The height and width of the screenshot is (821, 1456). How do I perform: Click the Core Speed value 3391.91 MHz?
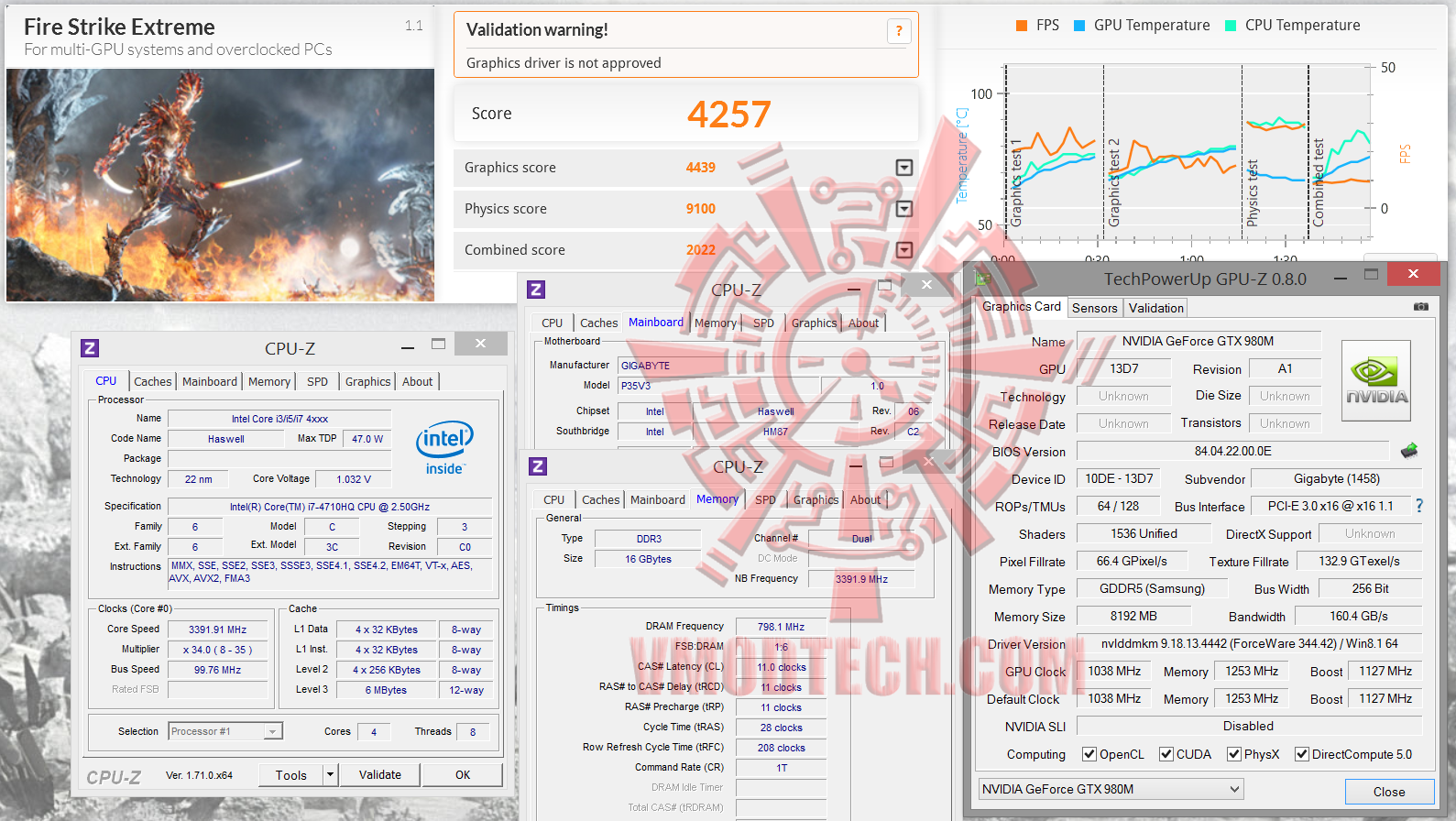(x=218, y=629)
